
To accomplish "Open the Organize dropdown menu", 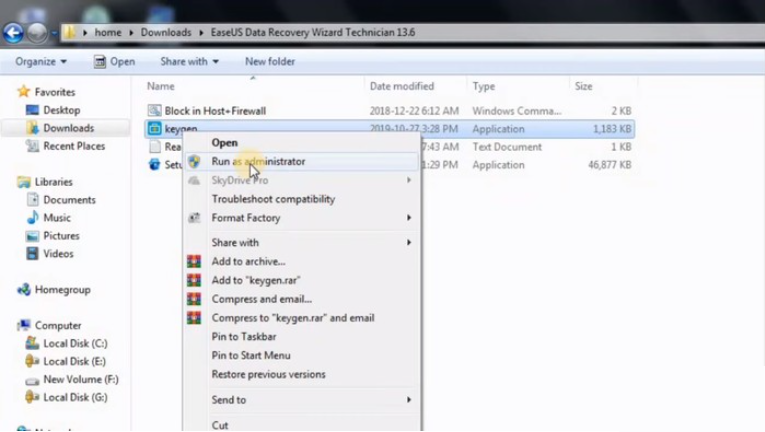I will (41, 62).
